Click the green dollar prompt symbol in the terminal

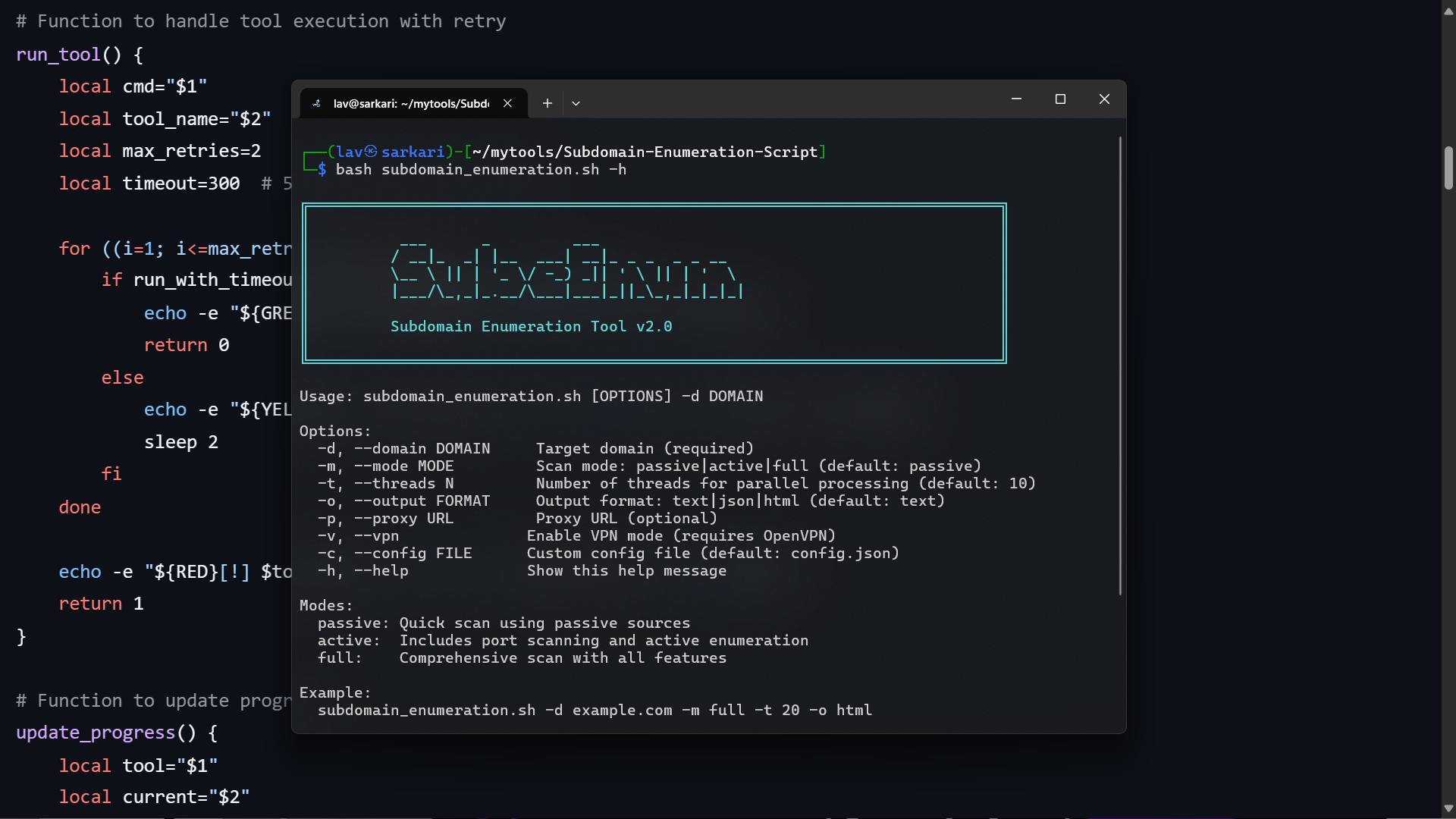point(324,171)
